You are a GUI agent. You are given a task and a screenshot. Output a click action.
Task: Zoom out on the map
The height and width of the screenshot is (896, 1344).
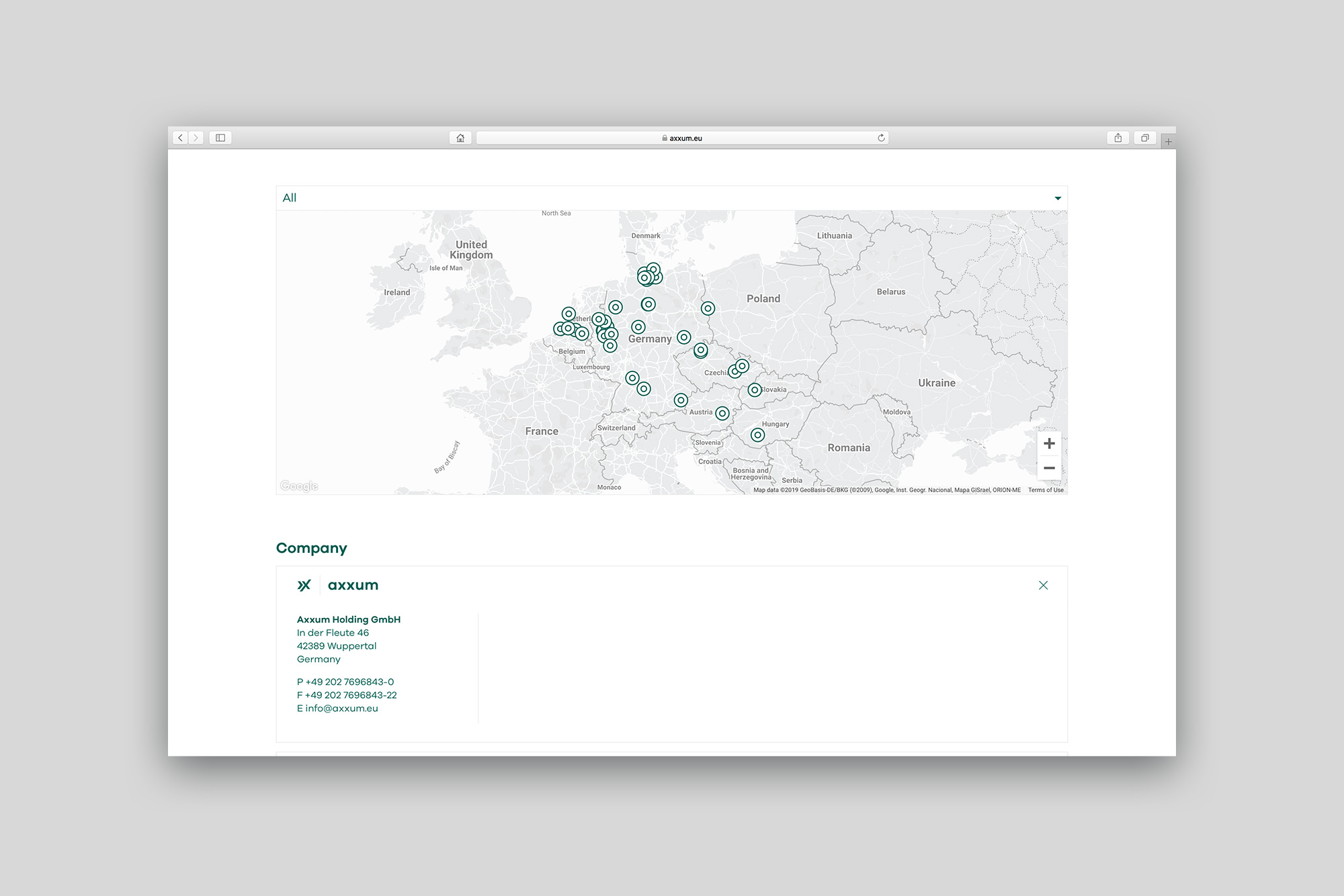point(1049,468)
